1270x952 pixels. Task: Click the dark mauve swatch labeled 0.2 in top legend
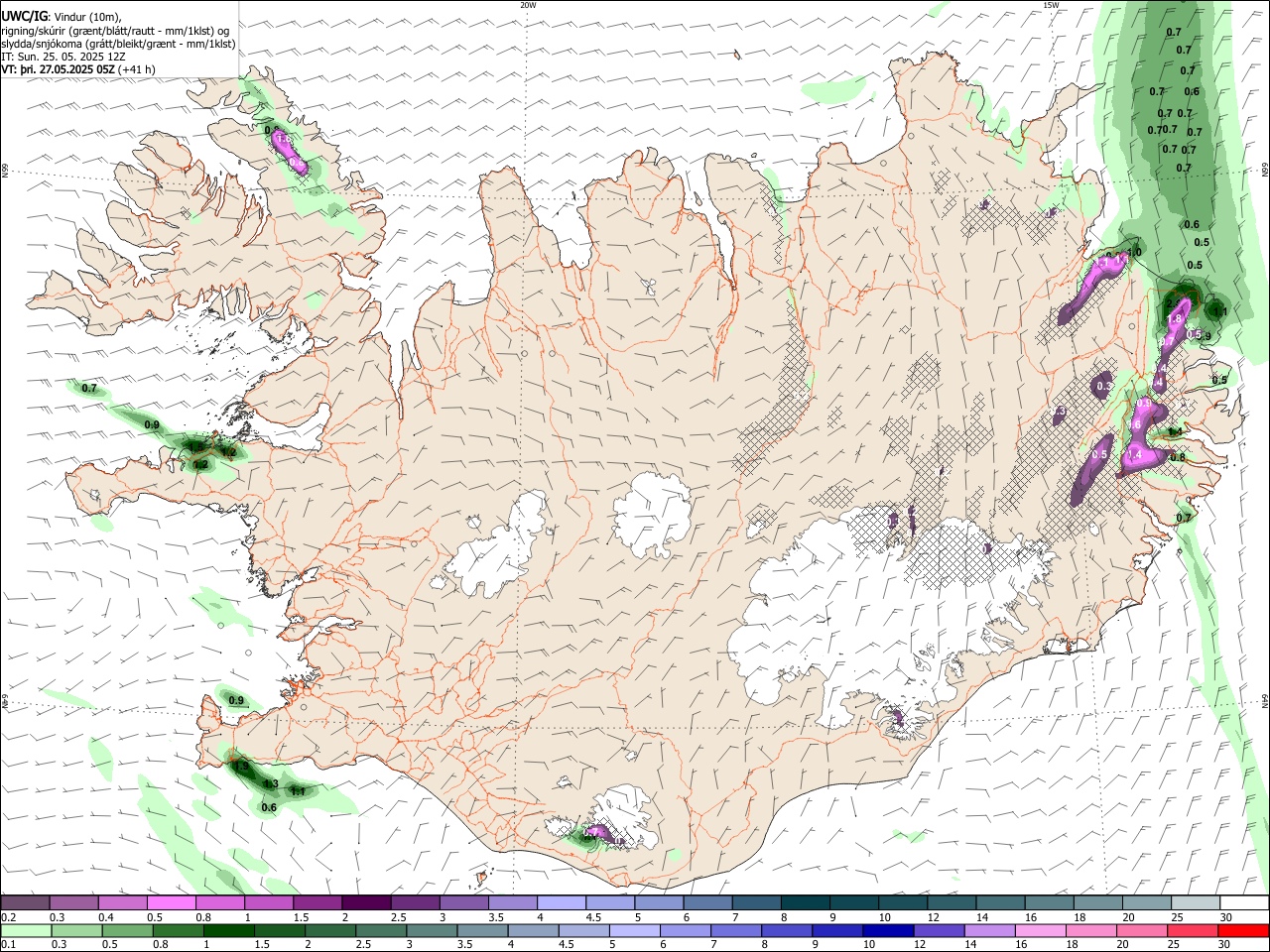point(25,903)
